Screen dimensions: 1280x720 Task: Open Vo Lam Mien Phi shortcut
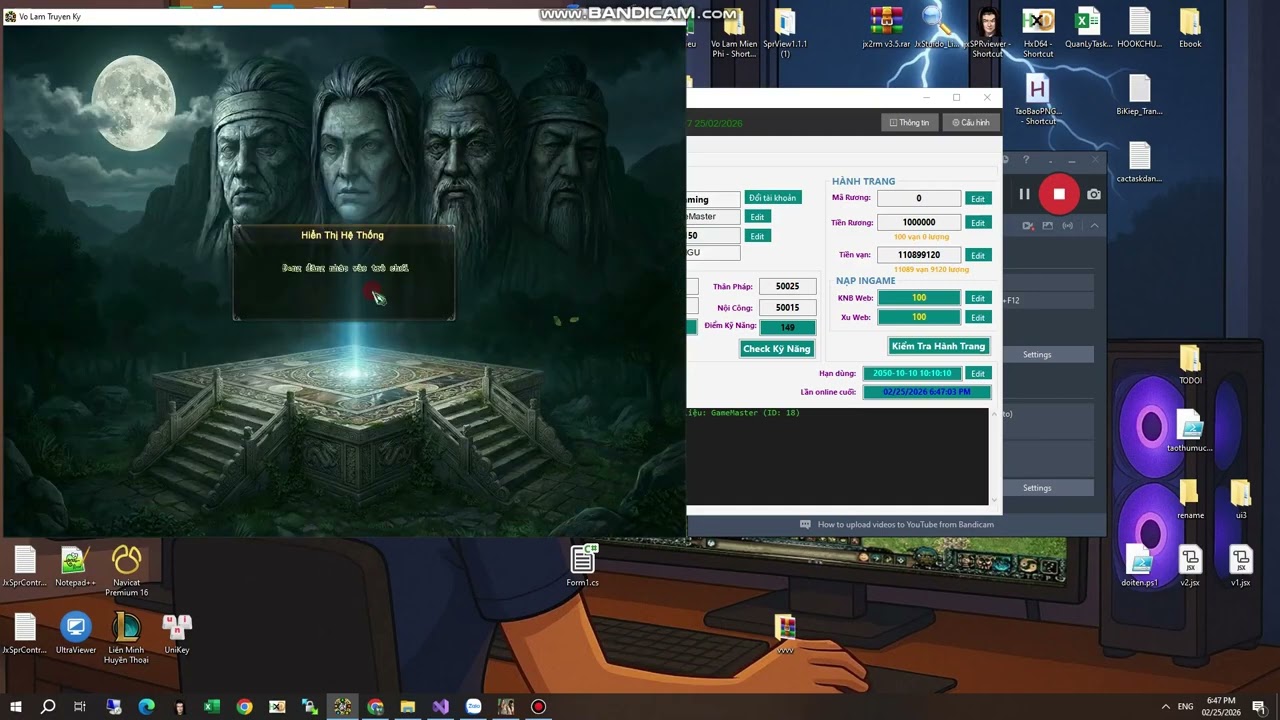[734, 33]
